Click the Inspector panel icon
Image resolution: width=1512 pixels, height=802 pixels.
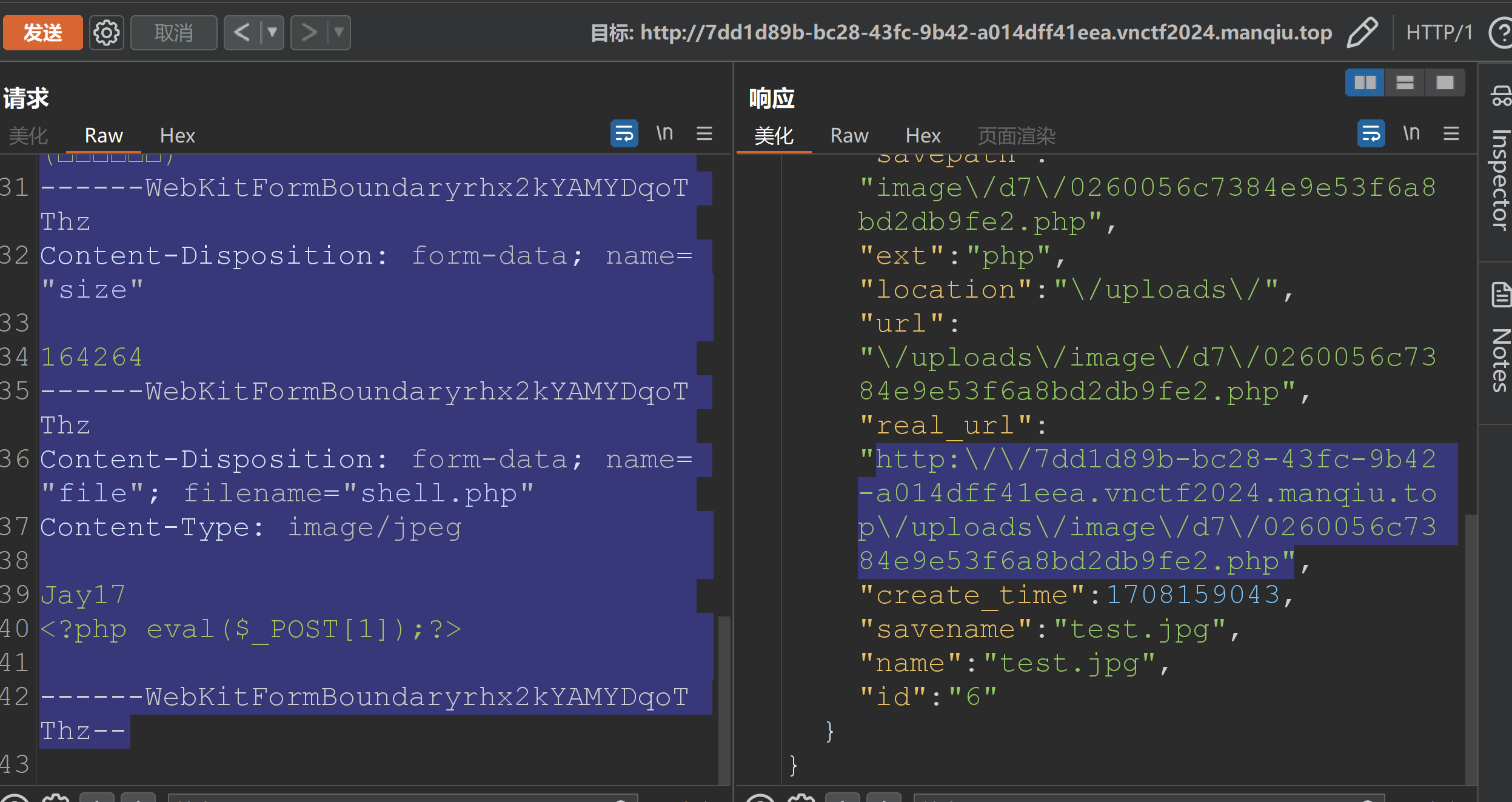click(x=1501, y=96)
